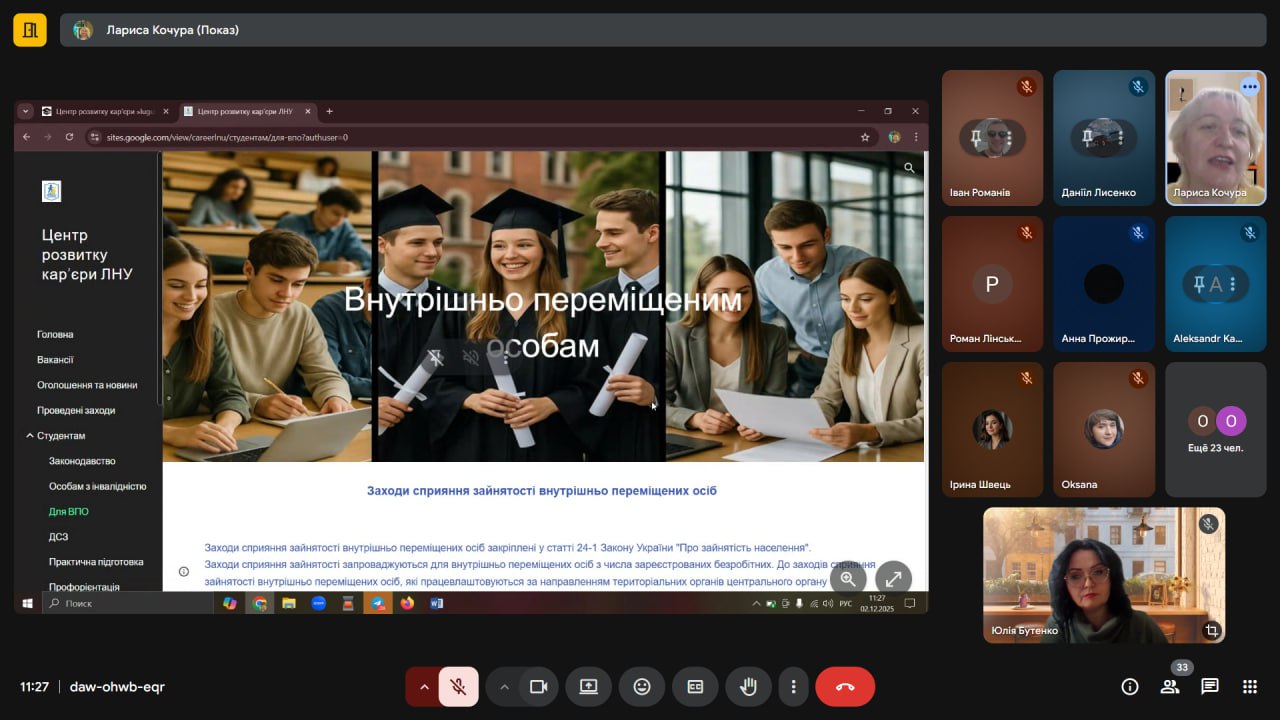Screen dimensions: 1280x720
Task: Raise your hand
Action: pos(747,687)
